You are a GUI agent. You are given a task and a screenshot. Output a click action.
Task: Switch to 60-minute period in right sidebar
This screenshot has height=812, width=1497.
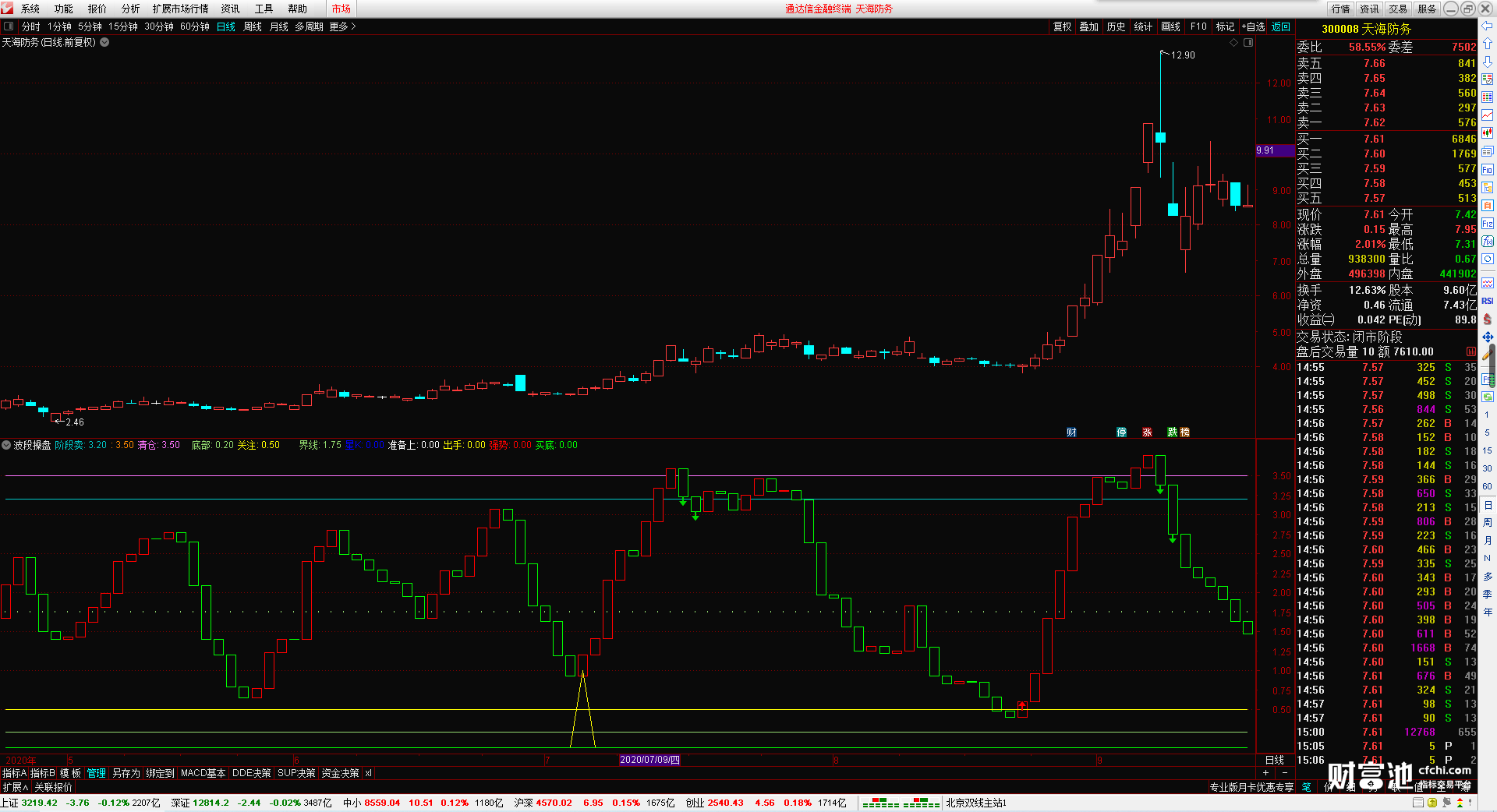coord(1488,486)
